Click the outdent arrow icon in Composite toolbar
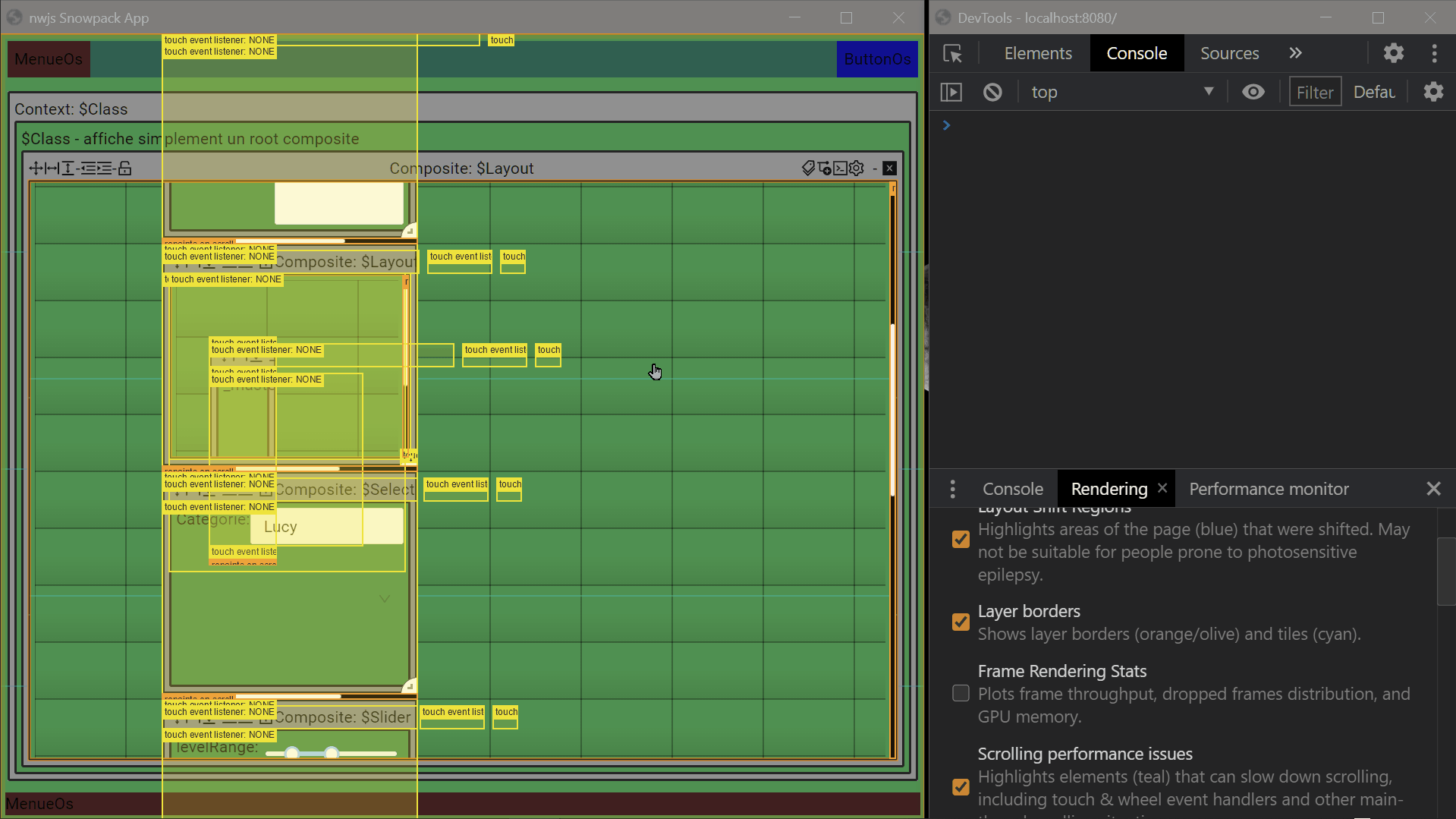This screenshot has height=819, width=1456. tap(87, 169)
